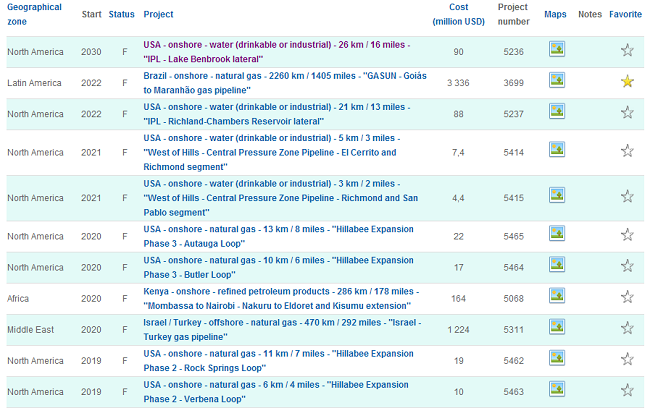650x408 pixels.
Task: Sort table by Status header
Action: (121, 14)
